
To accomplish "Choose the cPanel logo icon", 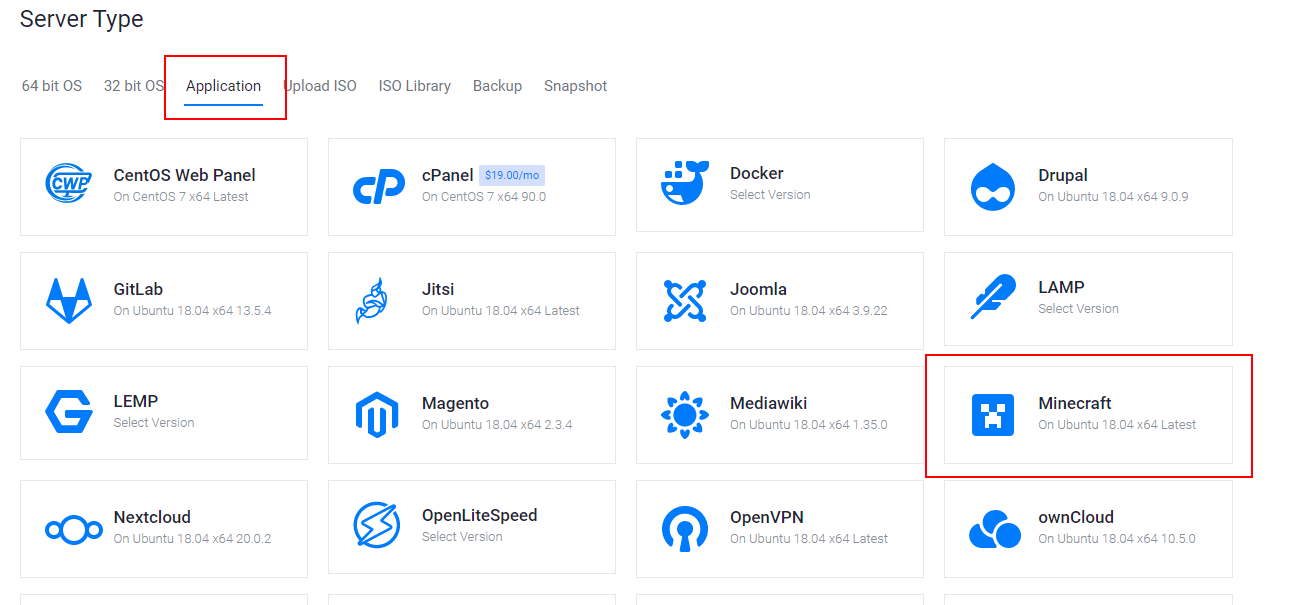I will 379,186.
